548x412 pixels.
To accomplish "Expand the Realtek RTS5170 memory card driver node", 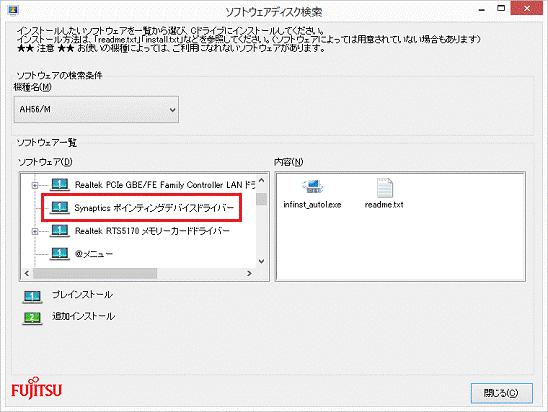I will 35,231.
